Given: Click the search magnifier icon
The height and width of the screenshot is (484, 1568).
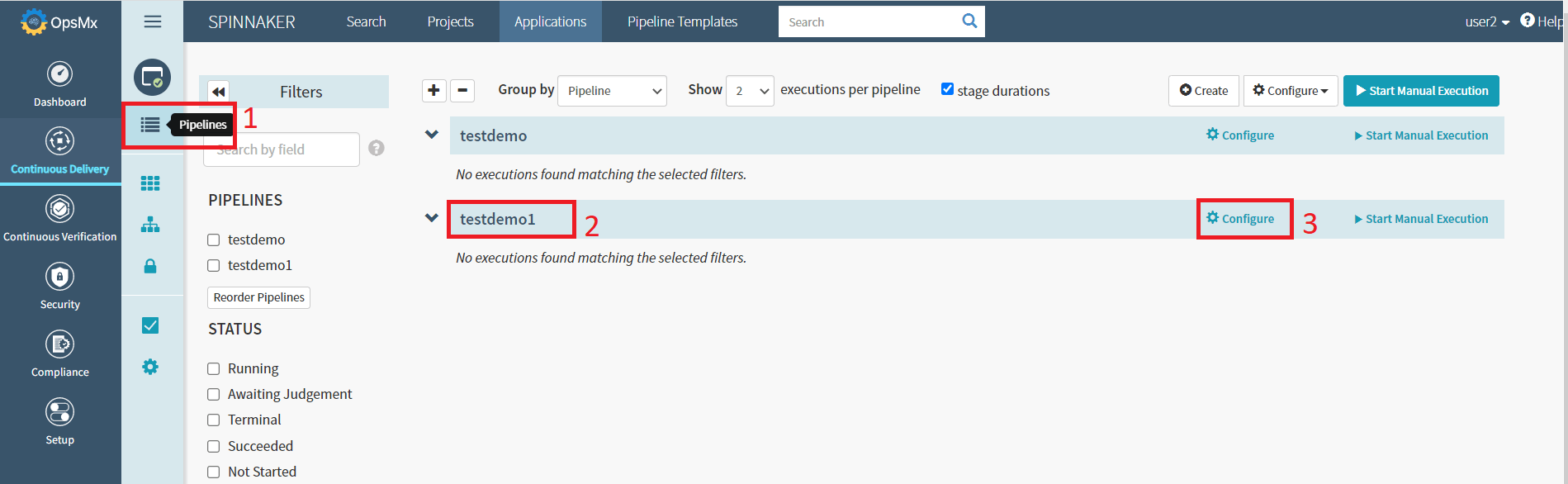Looking at the screenshot, I should click(969, 21).
